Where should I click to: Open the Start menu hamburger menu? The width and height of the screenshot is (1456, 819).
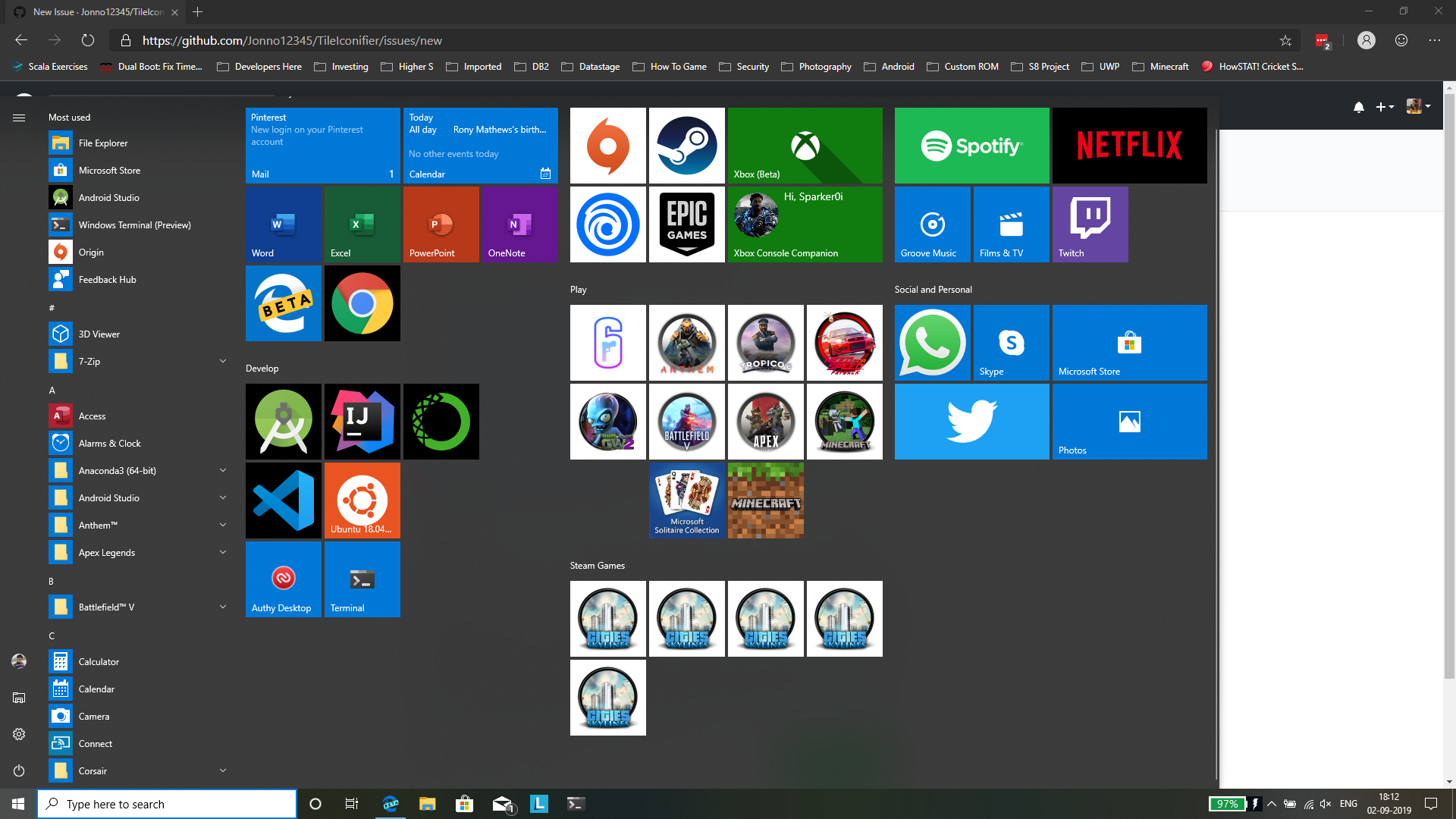(18, 118)
